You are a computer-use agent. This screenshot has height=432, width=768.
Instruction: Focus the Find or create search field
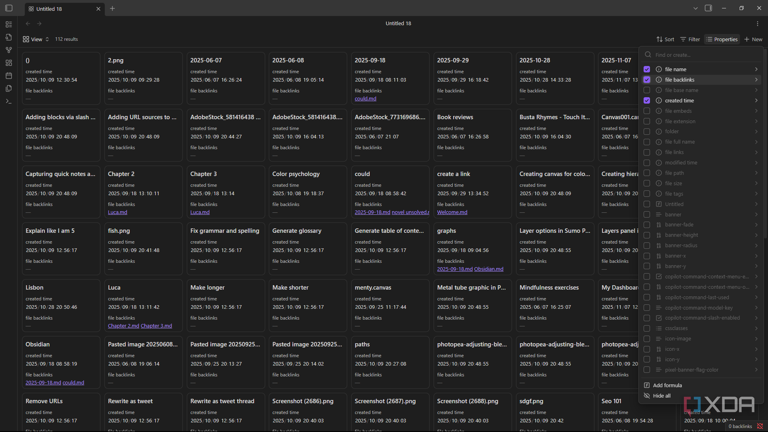pyautogui.click(x=702, y=55)
